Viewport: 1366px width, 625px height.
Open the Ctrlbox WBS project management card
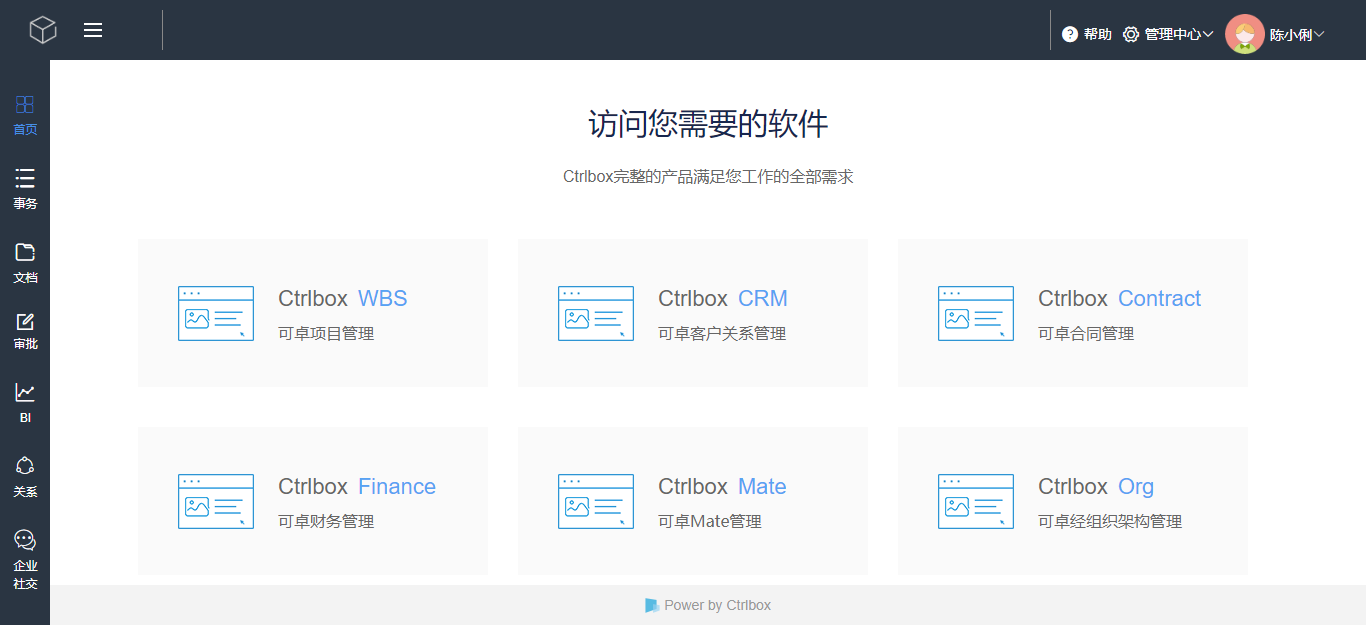313,313
